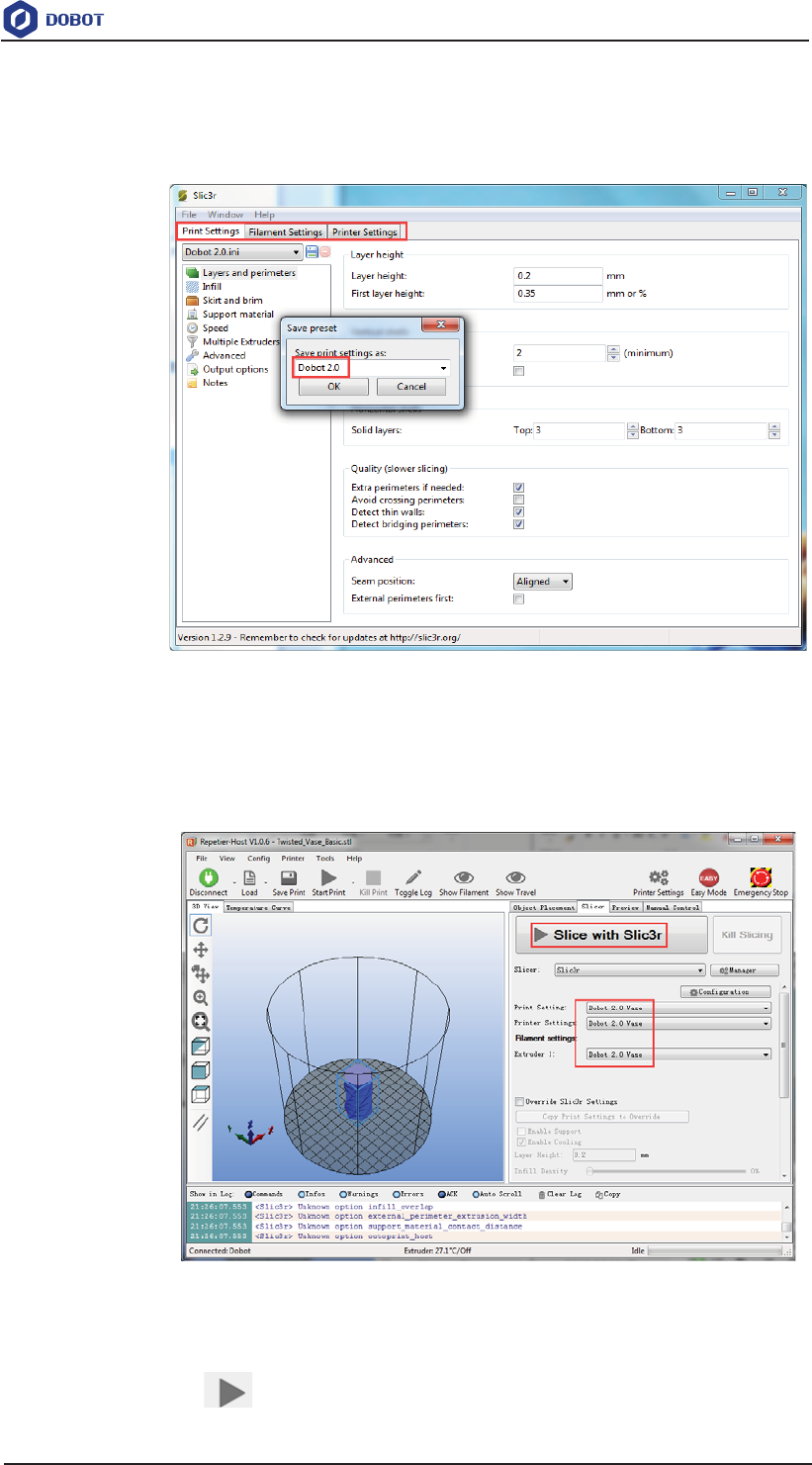Switch to the Manual Control tab
812x1465 pixels.
[x=673, y=907]
